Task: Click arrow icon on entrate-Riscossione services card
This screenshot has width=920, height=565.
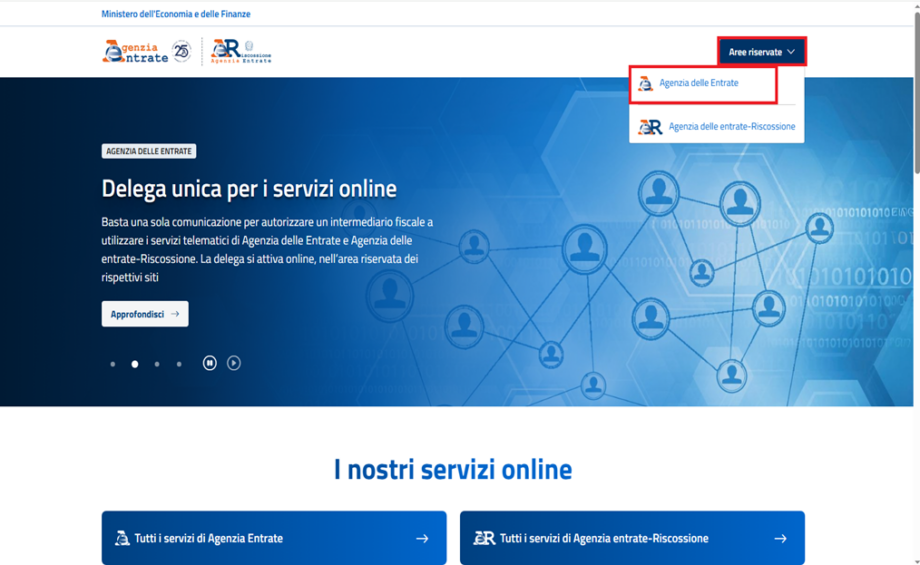Action: 780,538
